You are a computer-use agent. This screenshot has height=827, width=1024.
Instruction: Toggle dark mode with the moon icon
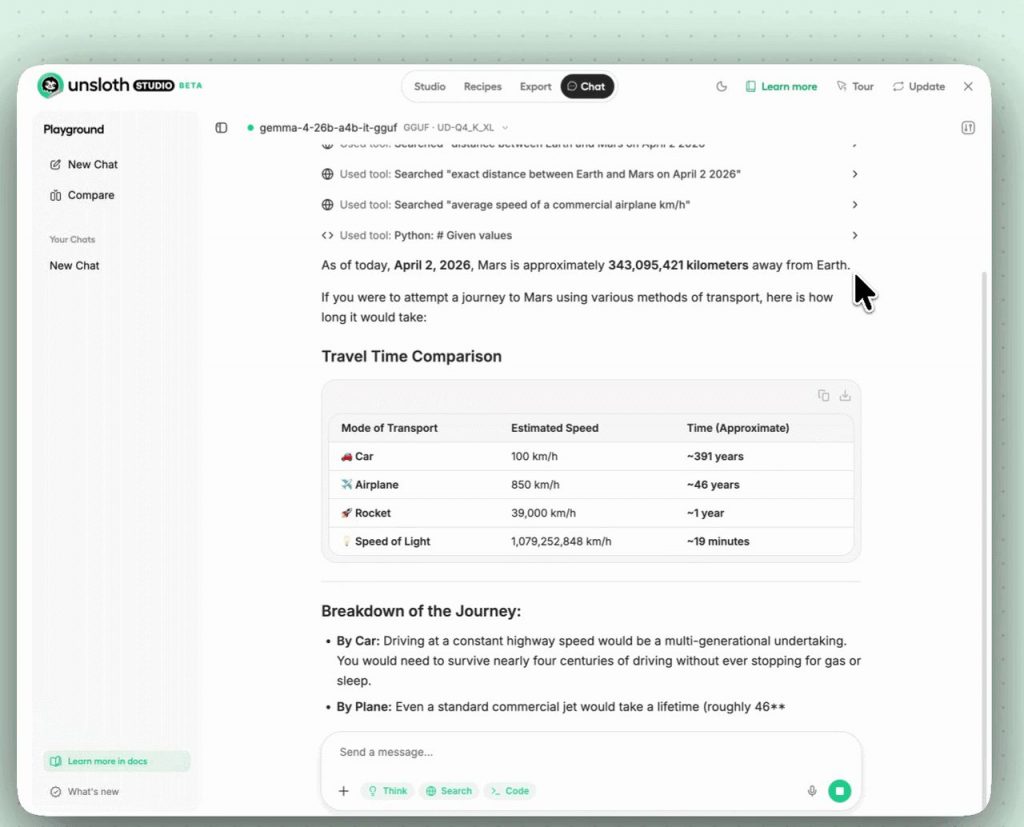pyautogui.click(x=721, y=87)
